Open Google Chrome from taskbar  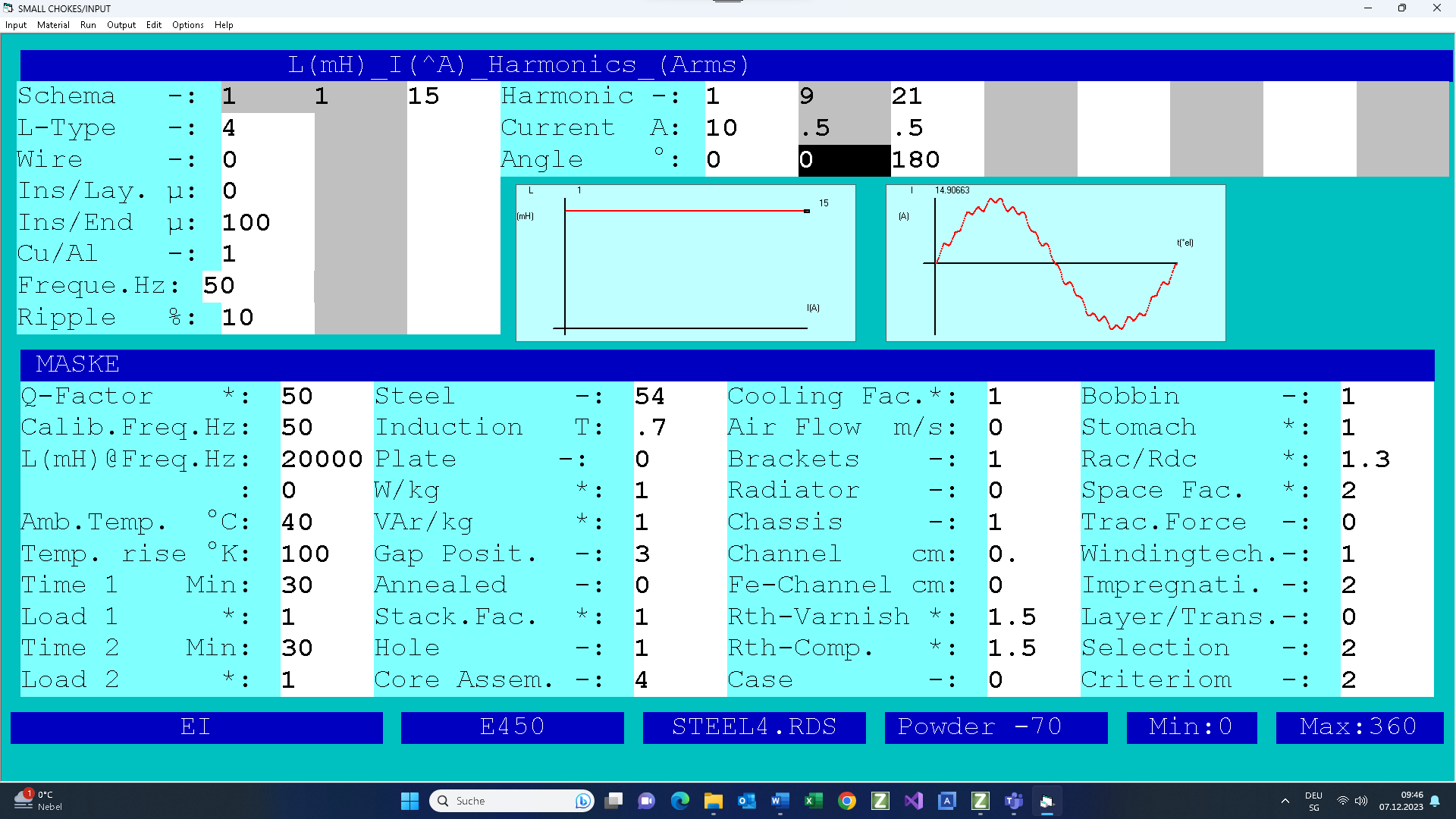[847, 801]
